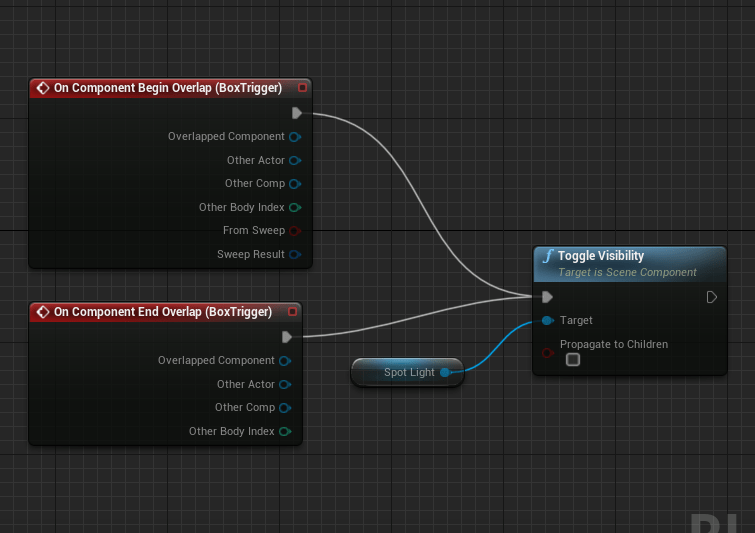Click Target input pin on Toggle Visibility
The height and width of the screenshot is (533, 755).
point(546,321)
